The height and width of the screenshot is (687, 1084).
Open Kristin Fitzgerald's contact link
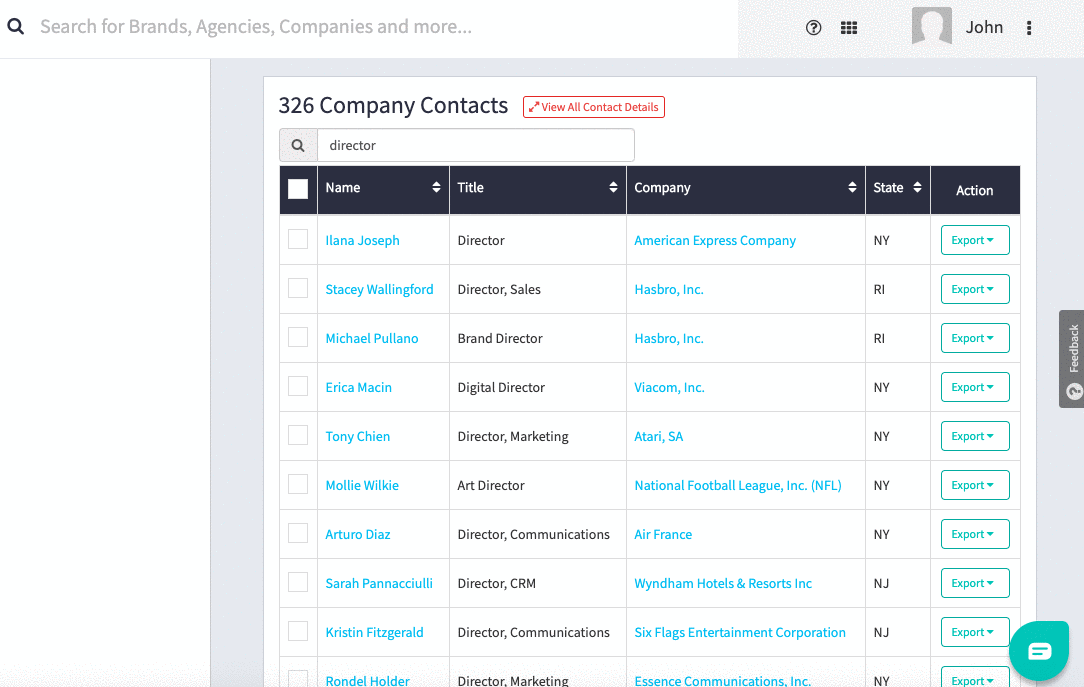375,633
